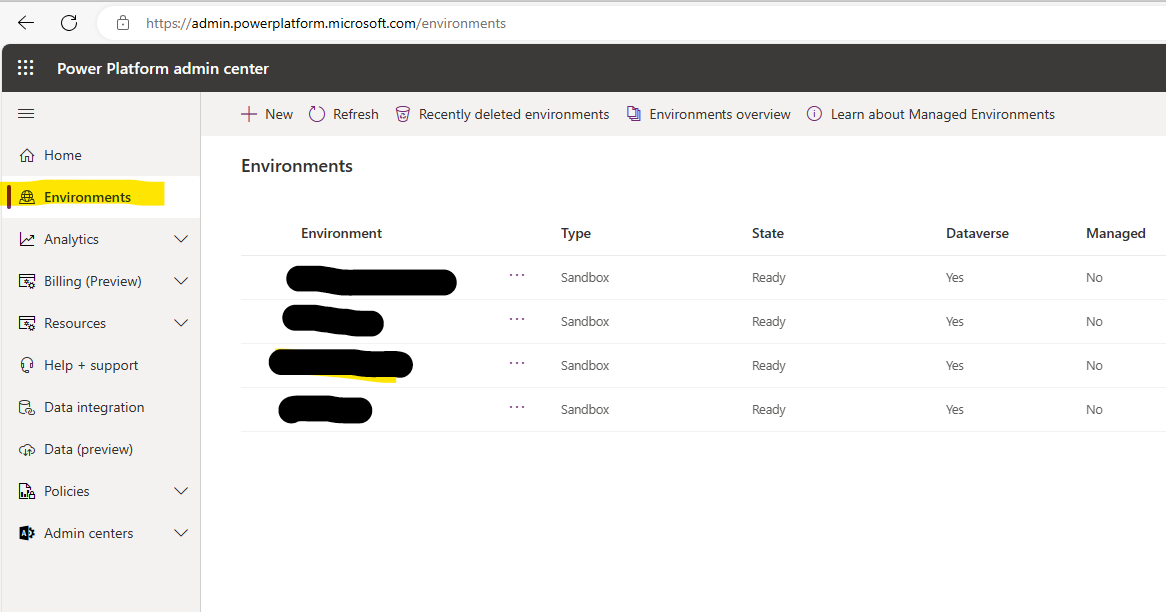Click the Environments globe icon

(x=27, y=197)
